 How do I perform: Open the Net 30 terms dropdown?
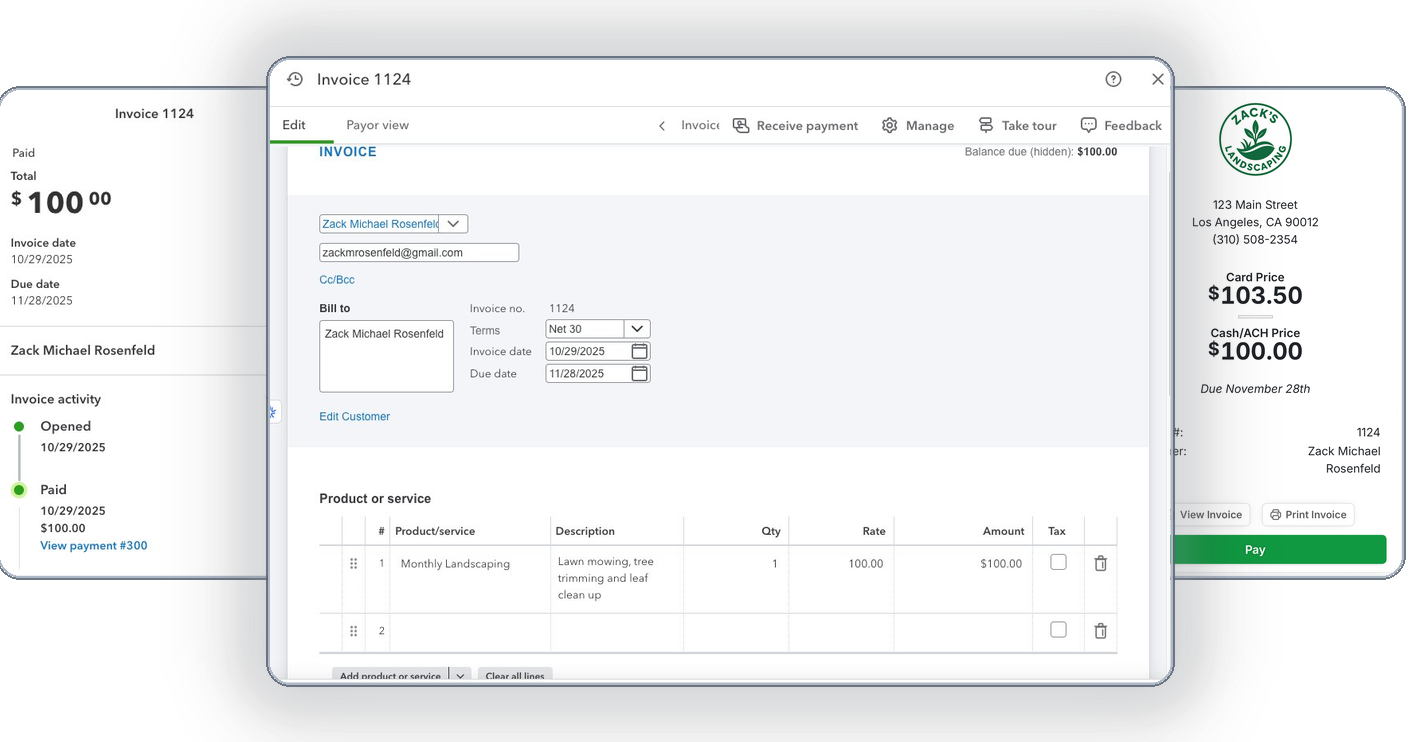click(637, 329)
